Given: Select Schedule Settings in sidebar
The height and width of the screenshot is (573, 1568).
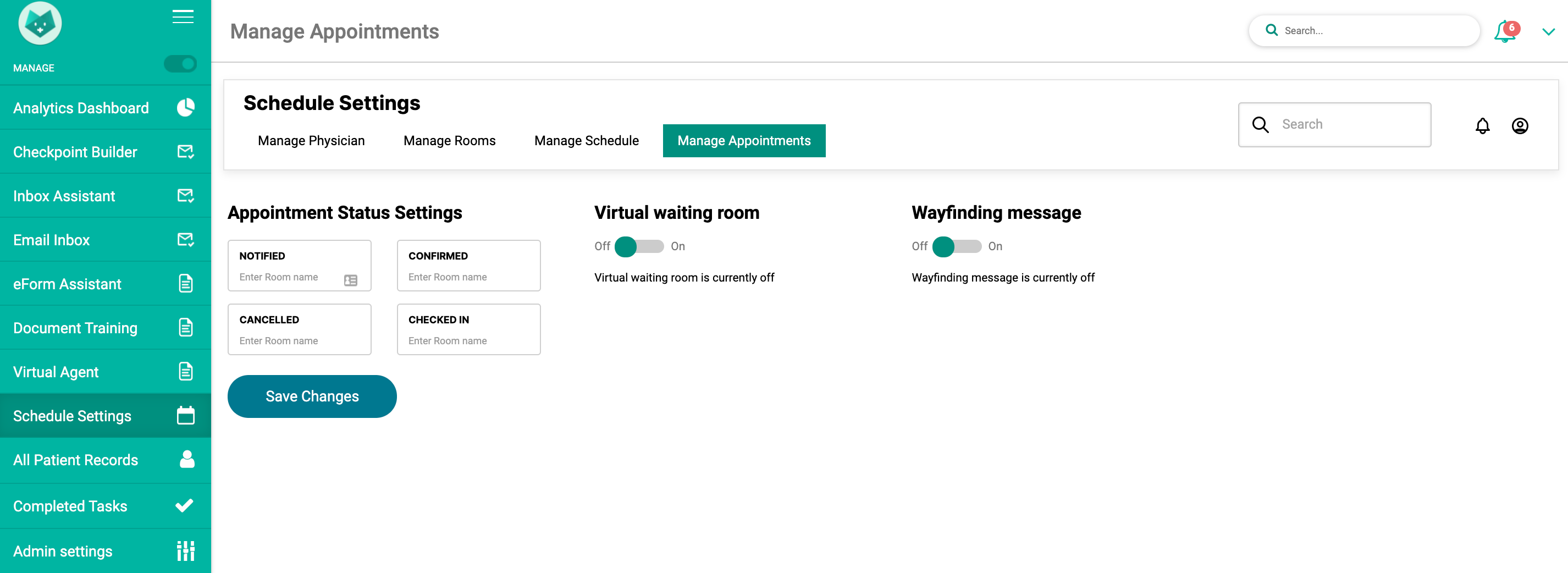Looking at the screenshot, I should click(106, 415).
